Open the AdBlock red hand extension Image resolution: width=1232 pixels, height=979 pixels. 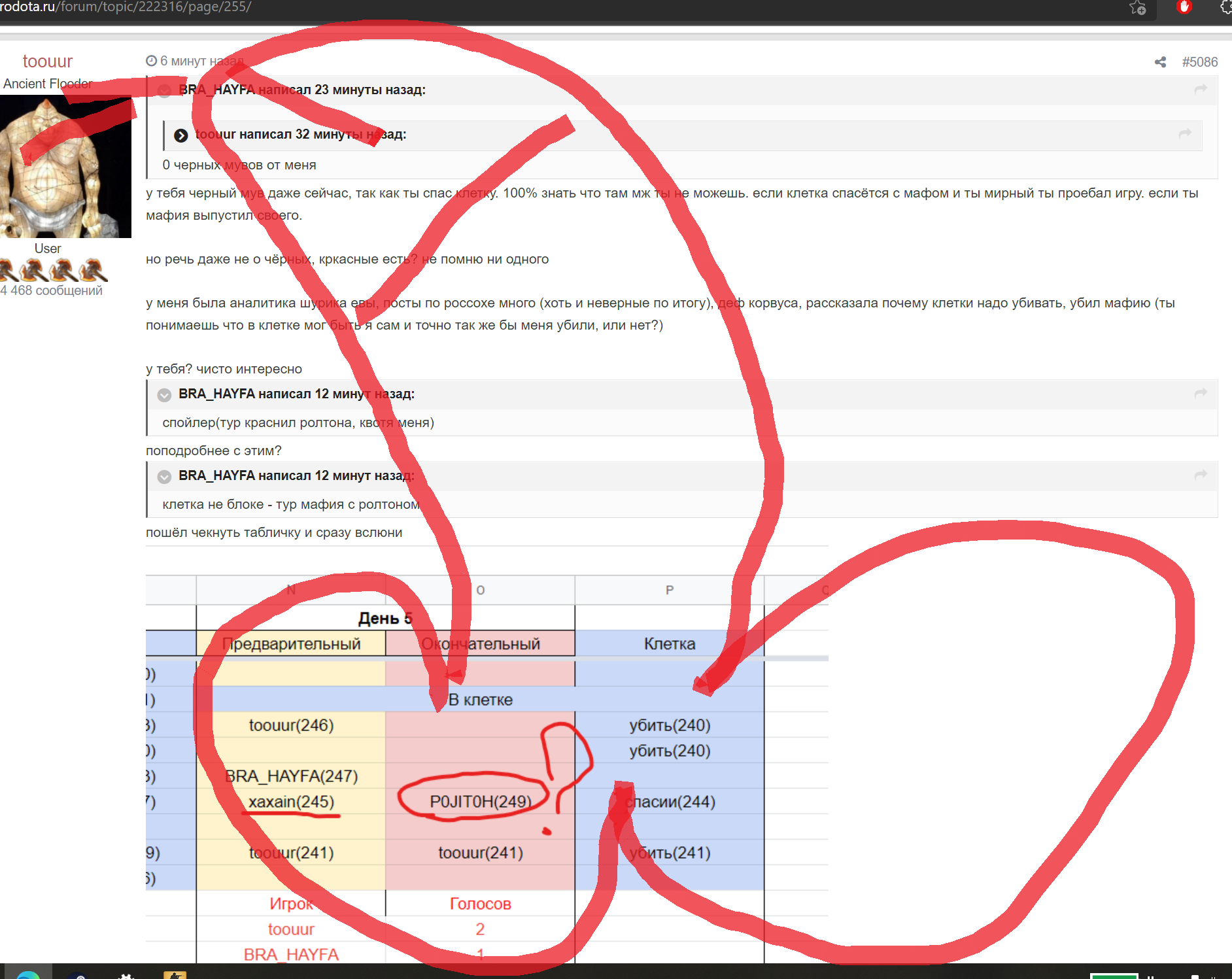[1184, 7]
